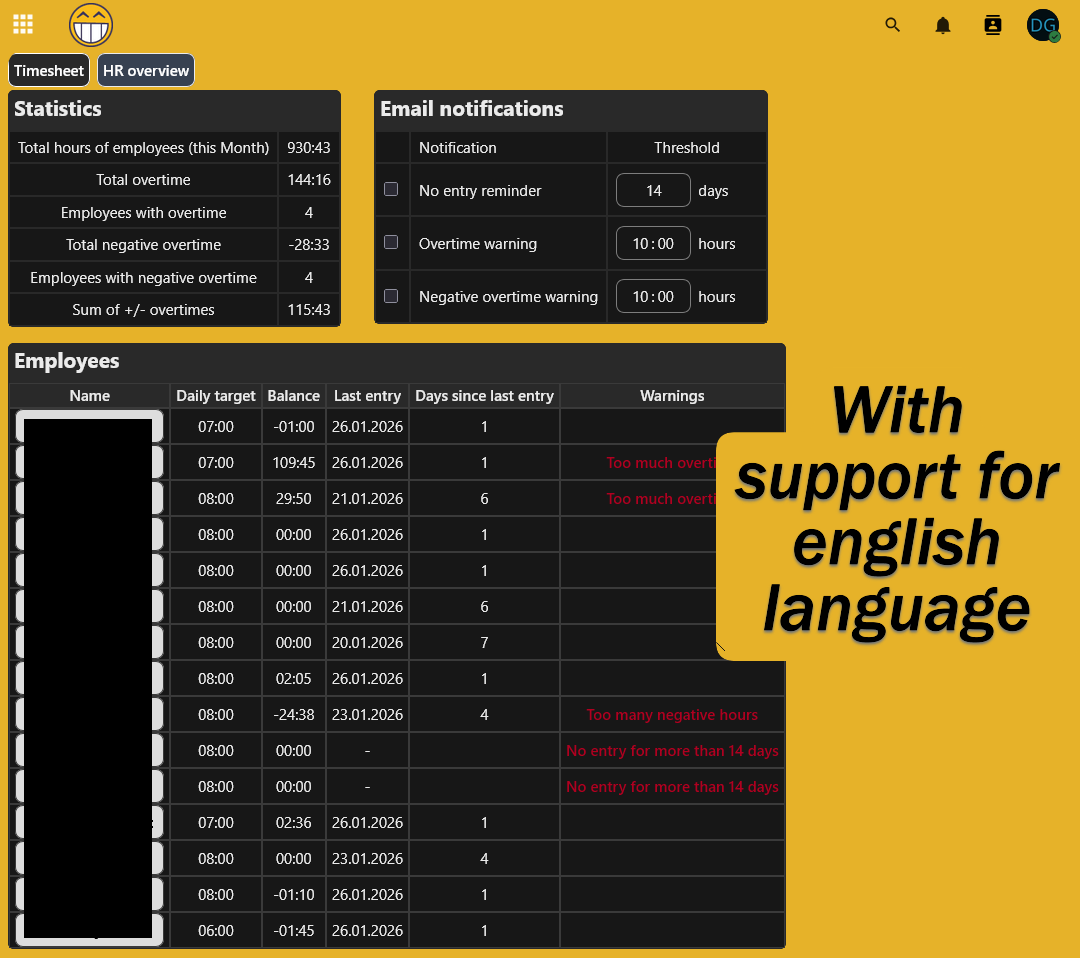Click a No entry for more than 14 days warning
The height and width of the screenshot is (958, 1080).
click(x=672, y=750)
